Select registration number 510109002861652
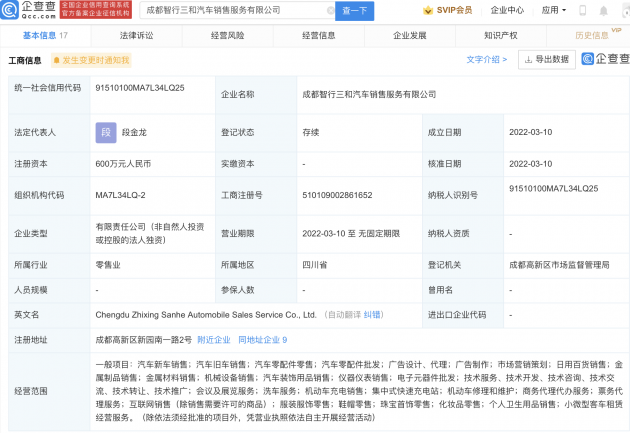 (x=338, y=195)
